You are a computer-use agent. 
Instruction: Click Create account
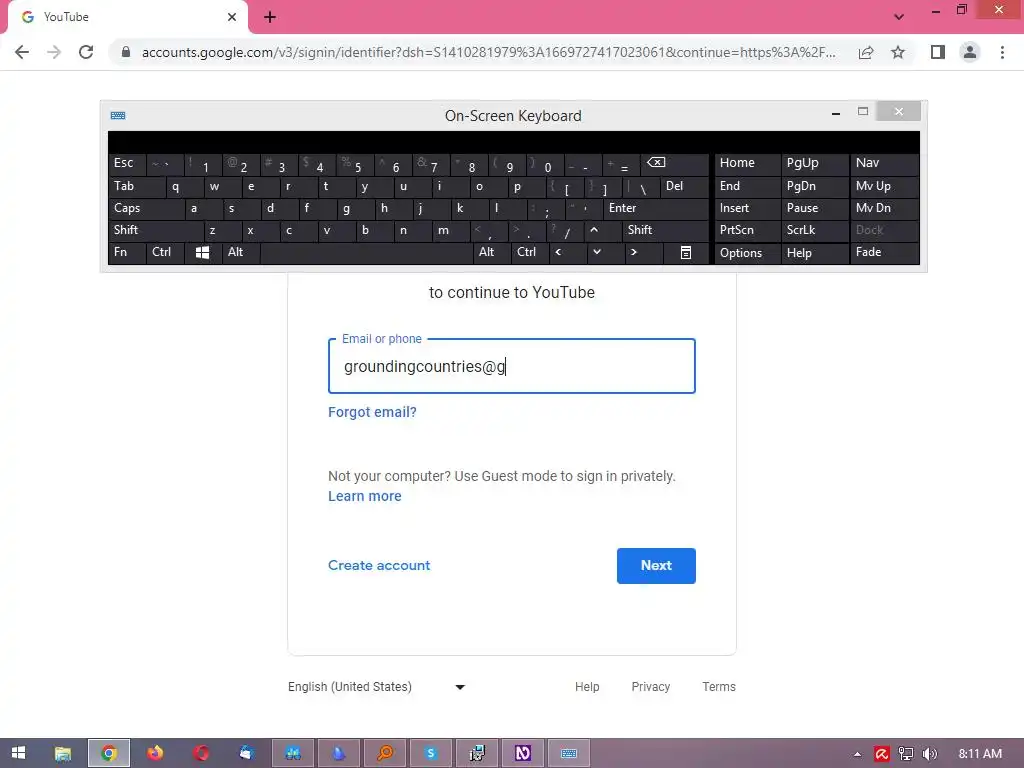click(x=379, y=566)
